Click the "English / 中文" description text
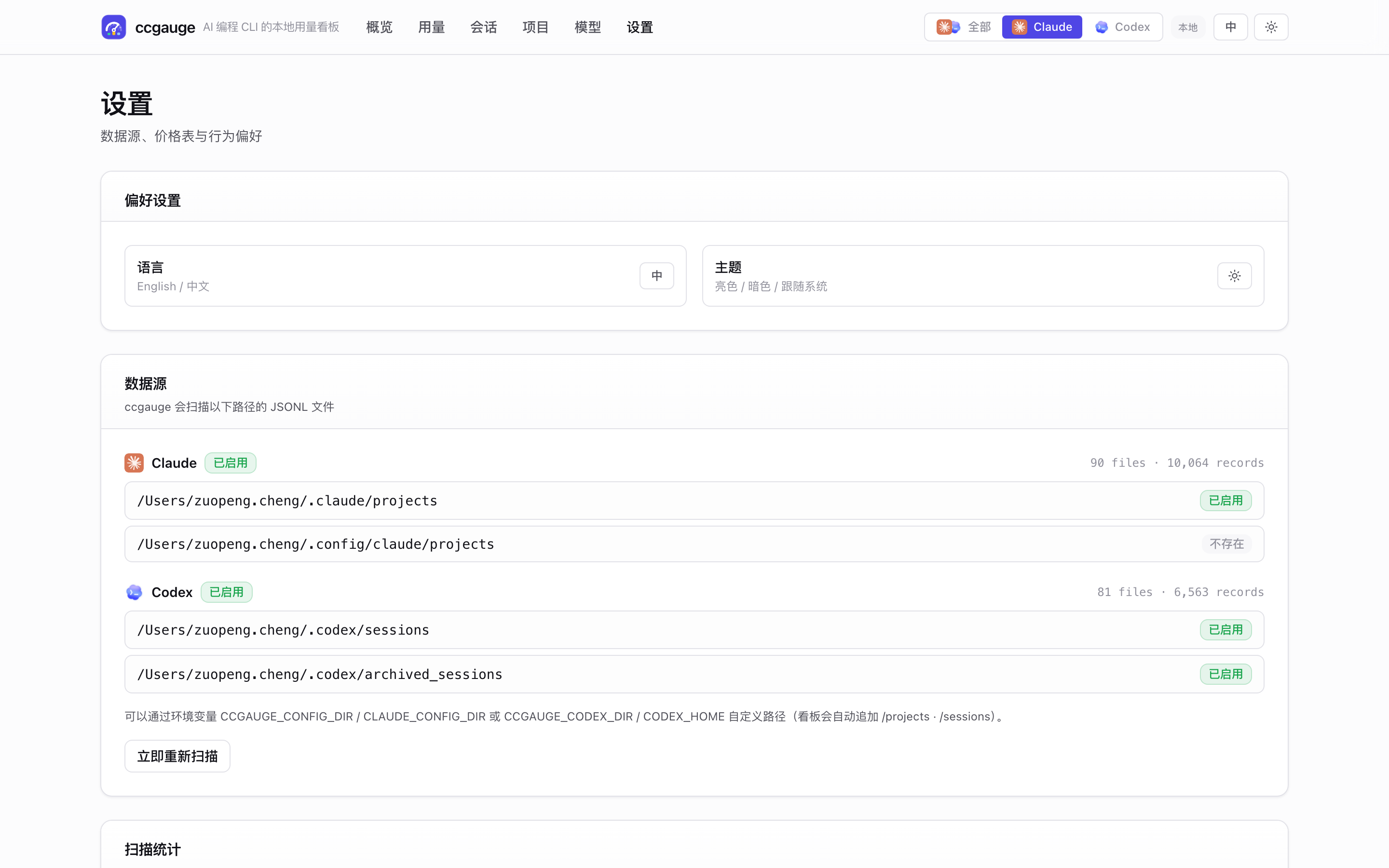1389x868 pixels. pos(173,286)
